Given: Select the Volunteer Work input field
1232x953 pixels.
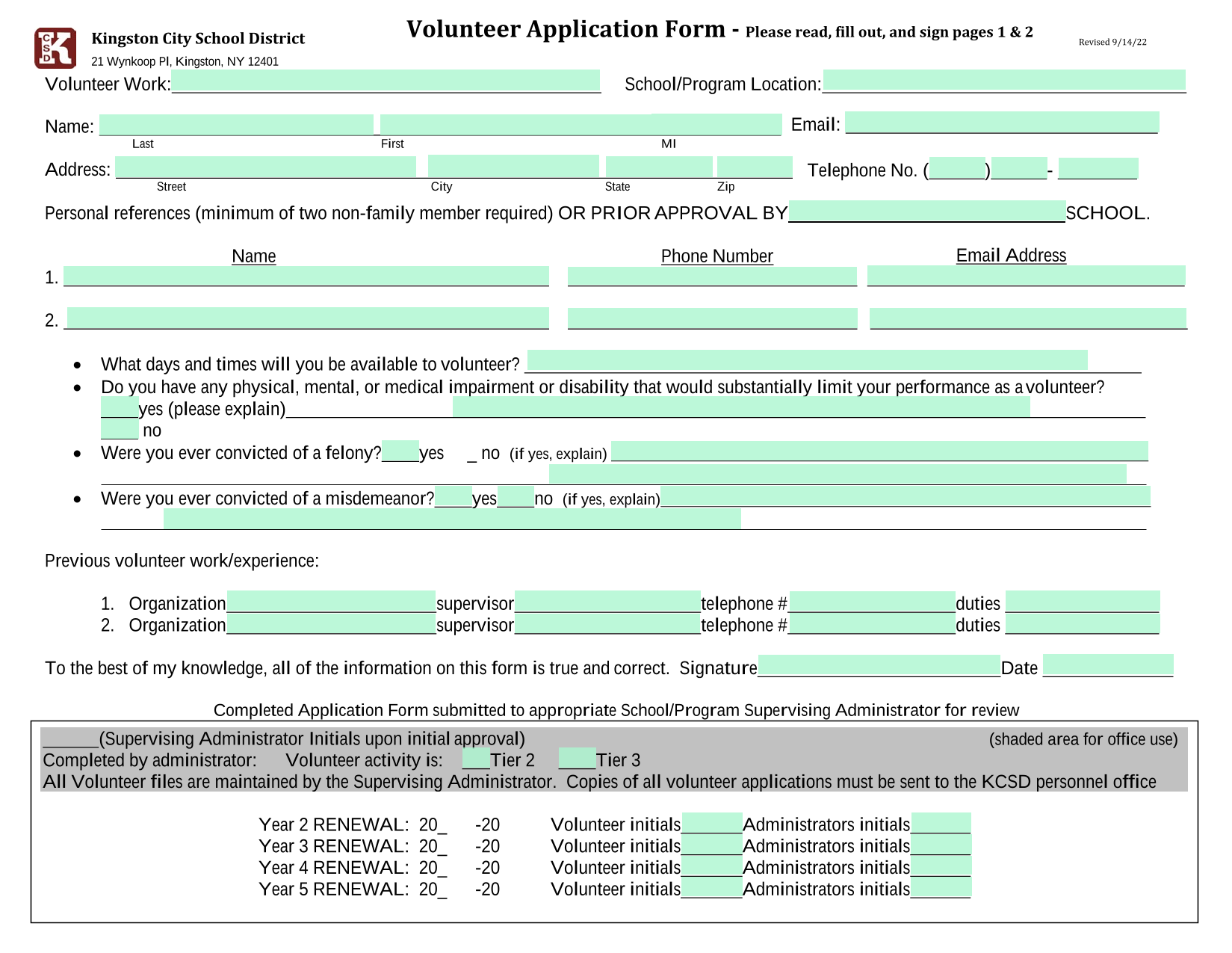Looking at the screenshot, I should (x=386, y=81).
